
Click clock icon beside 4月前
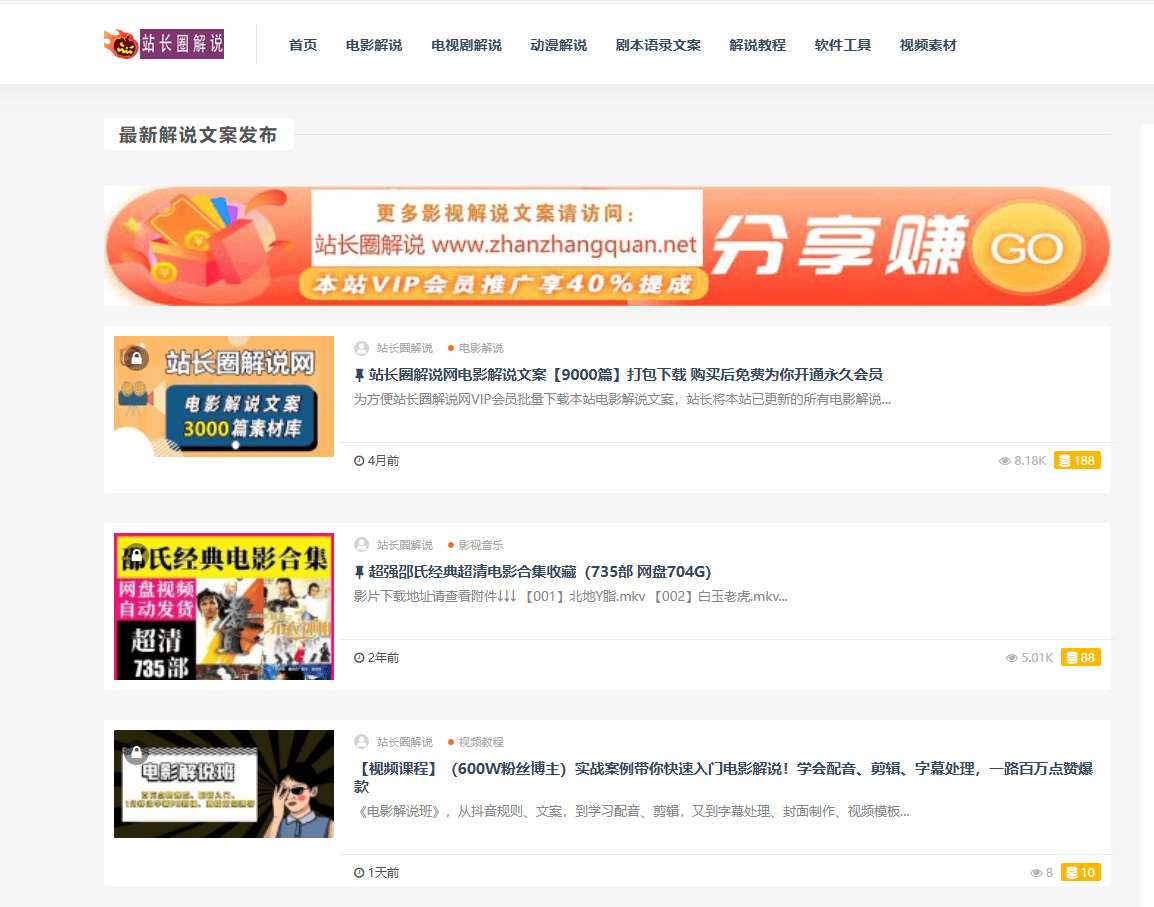pos(359,461)
